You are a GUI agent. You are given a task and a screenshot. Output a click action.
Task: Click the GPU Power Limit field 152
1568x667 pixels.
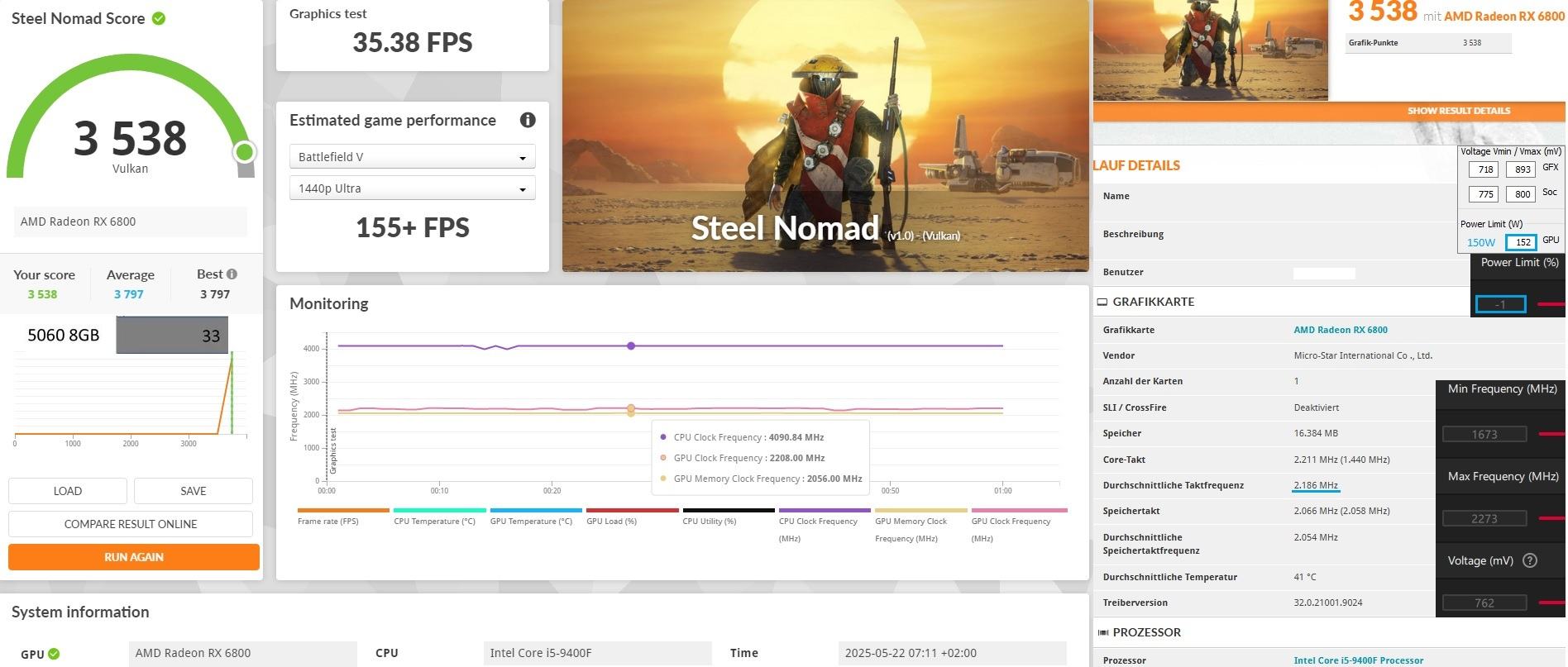[x=1522, y=242]
